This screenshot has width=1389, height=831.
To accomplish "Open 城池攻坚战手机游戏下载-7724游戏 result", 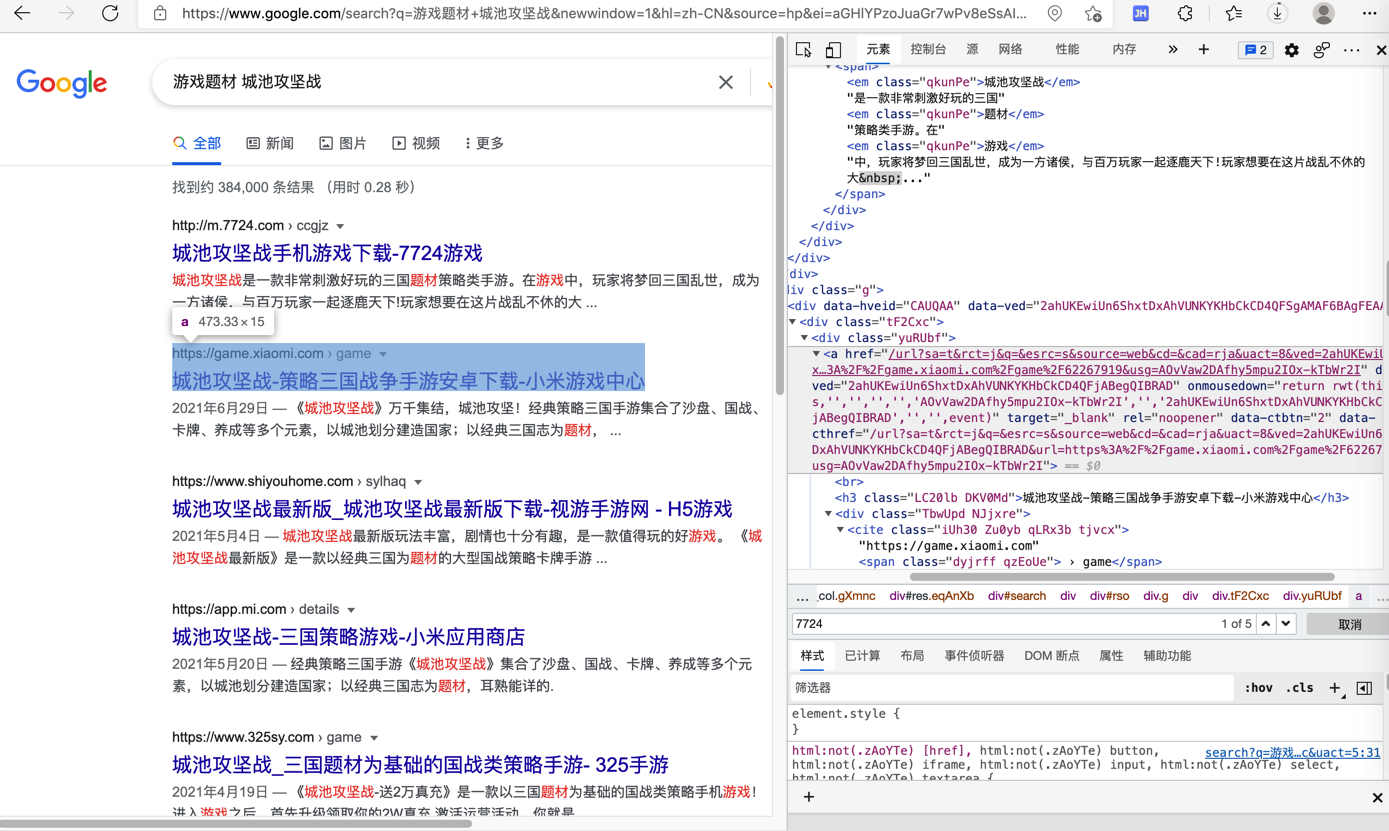I will [327, 253].
